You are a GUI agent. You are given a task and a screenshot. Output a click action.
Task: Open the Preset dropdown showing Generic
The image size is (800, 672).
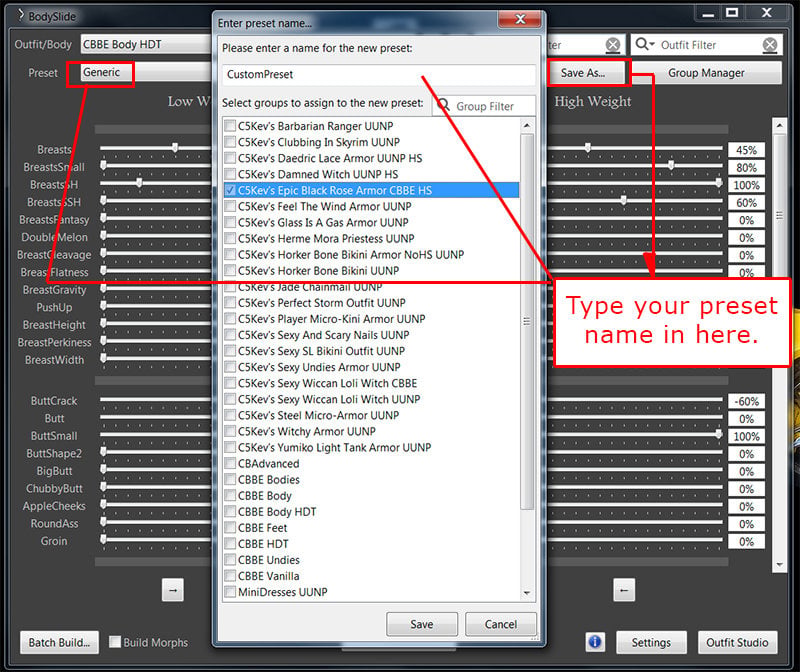pyautogui.click(x=147, y=72)
